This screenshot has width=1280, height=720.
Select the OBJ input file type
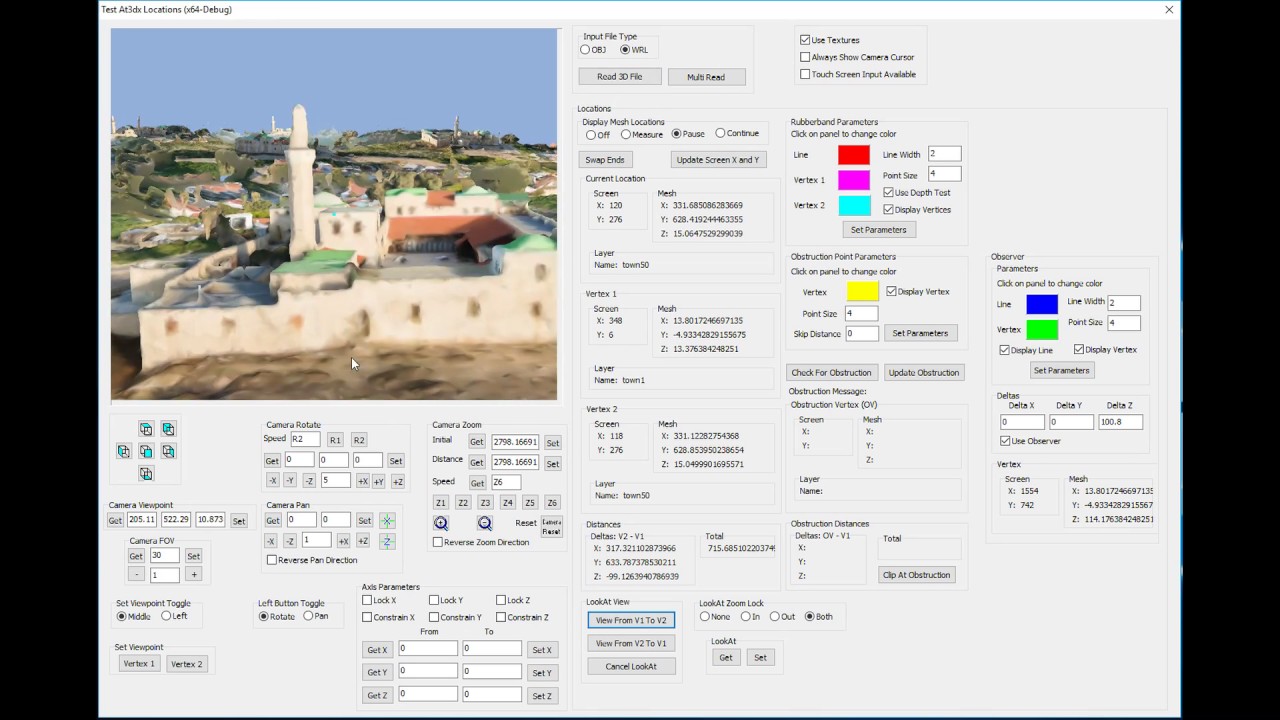tap(585, 49)
